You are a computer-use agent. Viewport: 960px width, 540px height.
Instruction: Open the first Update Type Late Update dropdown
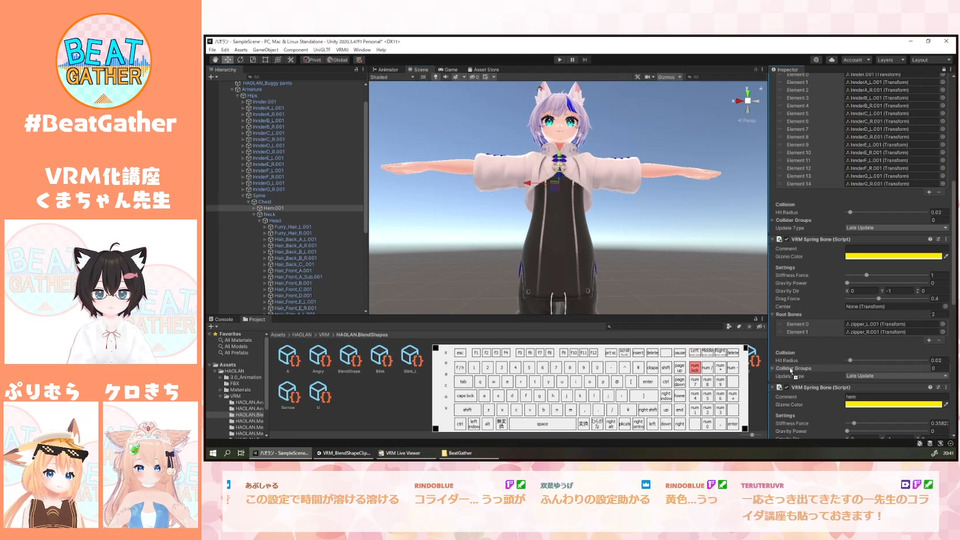896,228
